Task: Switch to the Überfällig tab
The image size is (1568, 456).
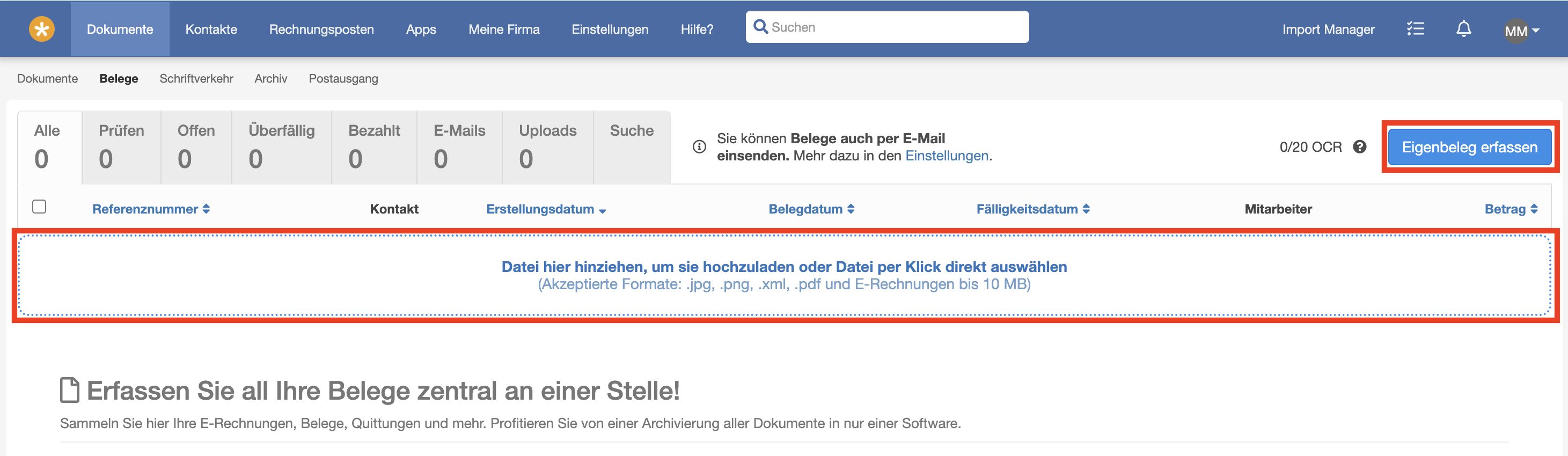Action: point(281,146)
